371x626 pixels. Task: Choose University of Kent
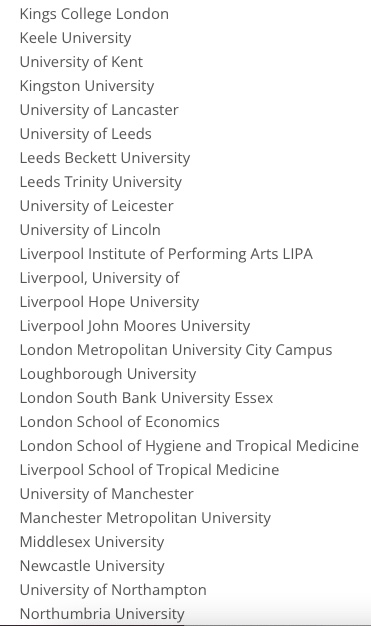coord(81,62)
